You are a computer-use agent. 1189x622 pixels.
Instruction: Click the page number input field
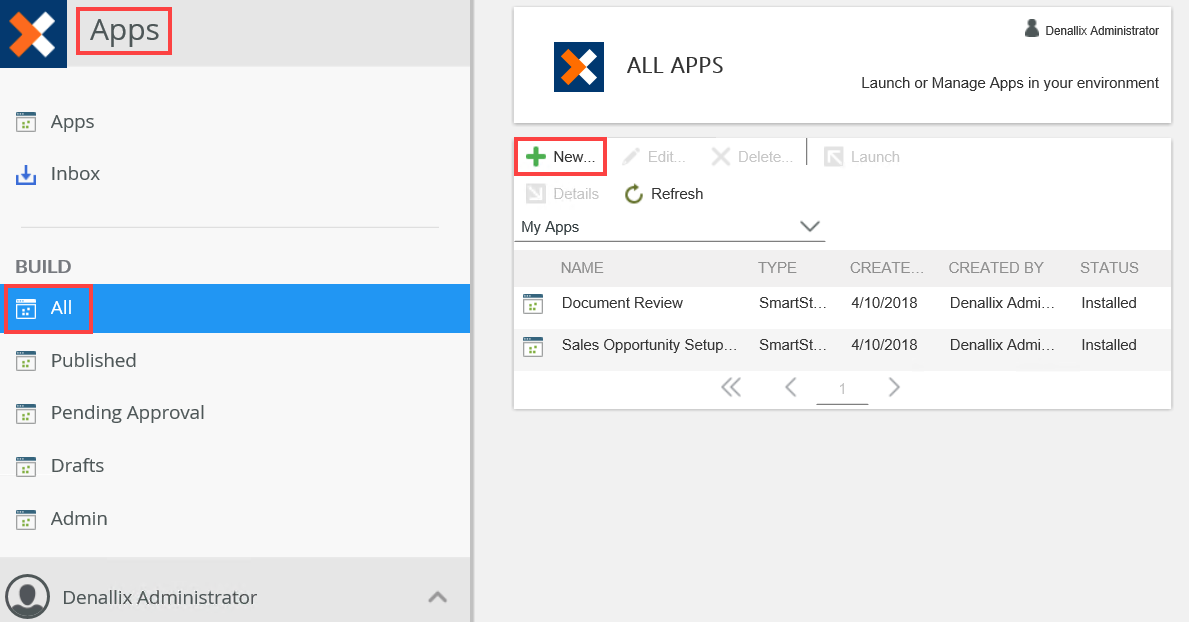coord(842,389)
